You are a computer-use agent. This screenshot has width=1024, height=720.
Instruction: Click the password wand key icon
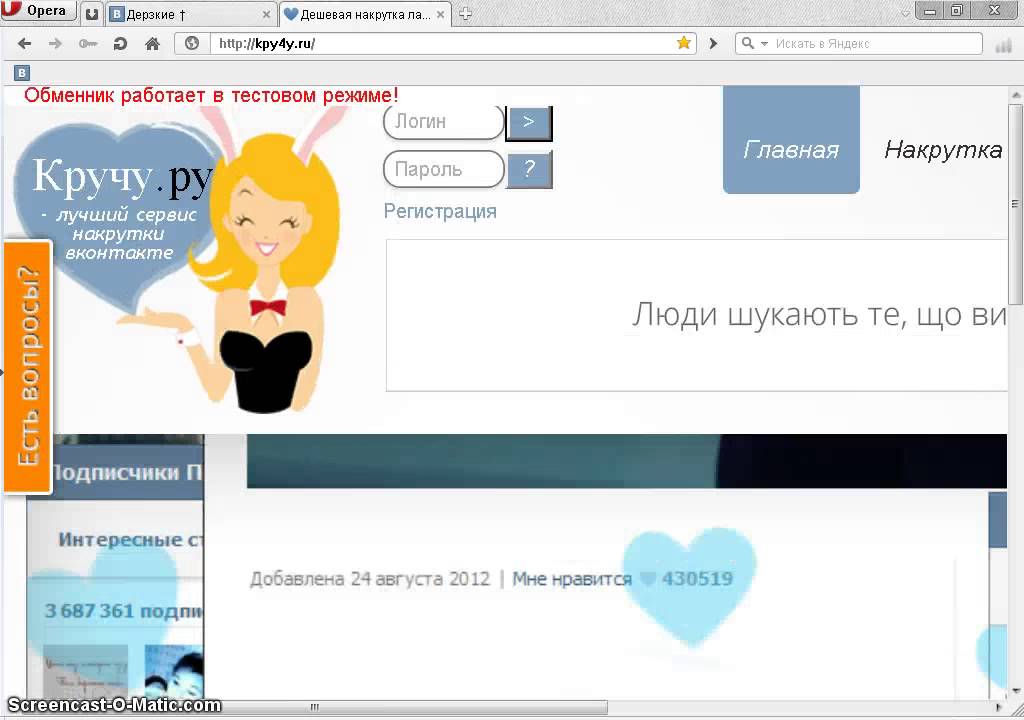pyautogui.click(x=88, y=44)
